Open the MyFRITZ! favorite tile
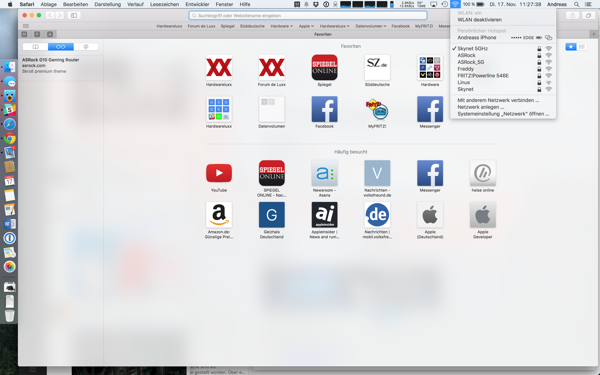Image resolution: width=600 pixels, height=375 pixels. (x=377, y=109)
